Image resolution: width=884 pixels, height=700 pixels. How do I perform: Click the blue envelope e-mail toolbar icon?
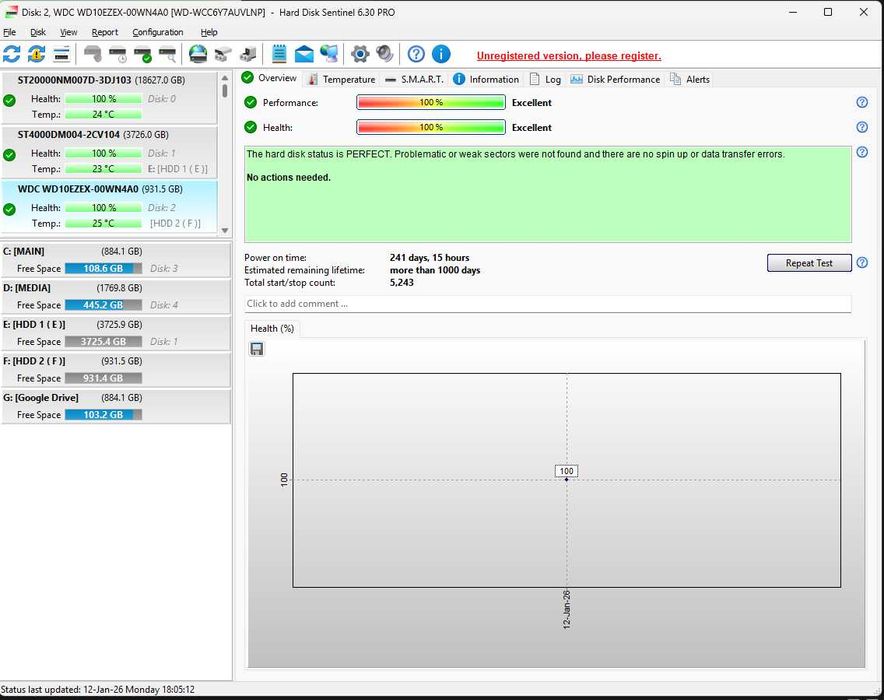point(304,54)
